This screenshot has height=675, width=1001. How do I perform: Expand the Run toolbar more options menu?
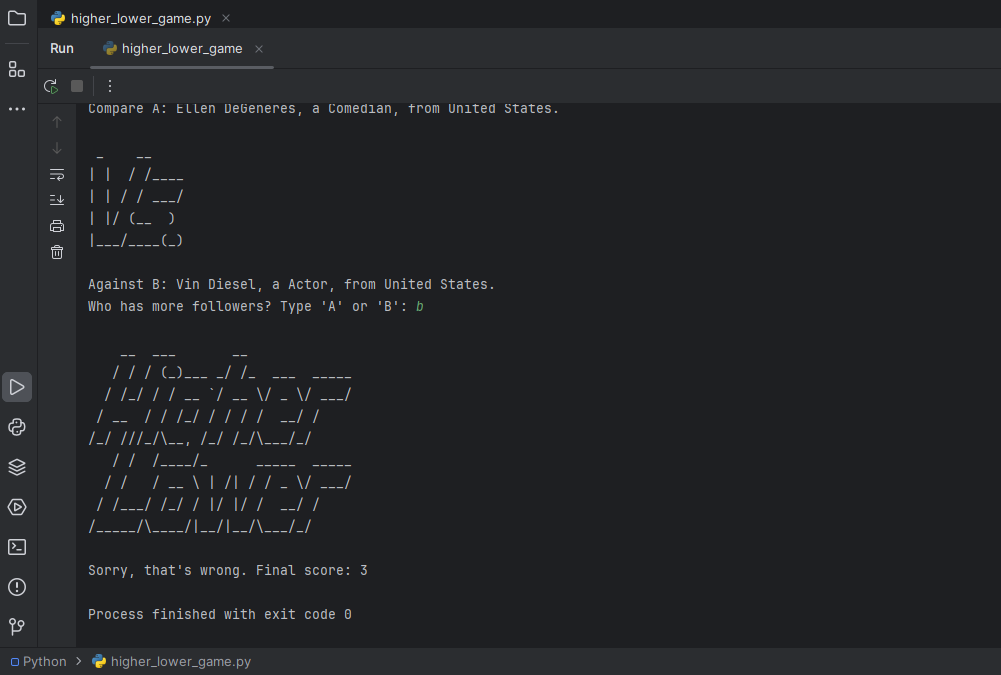pyautogui.click(x=110, y=86)
